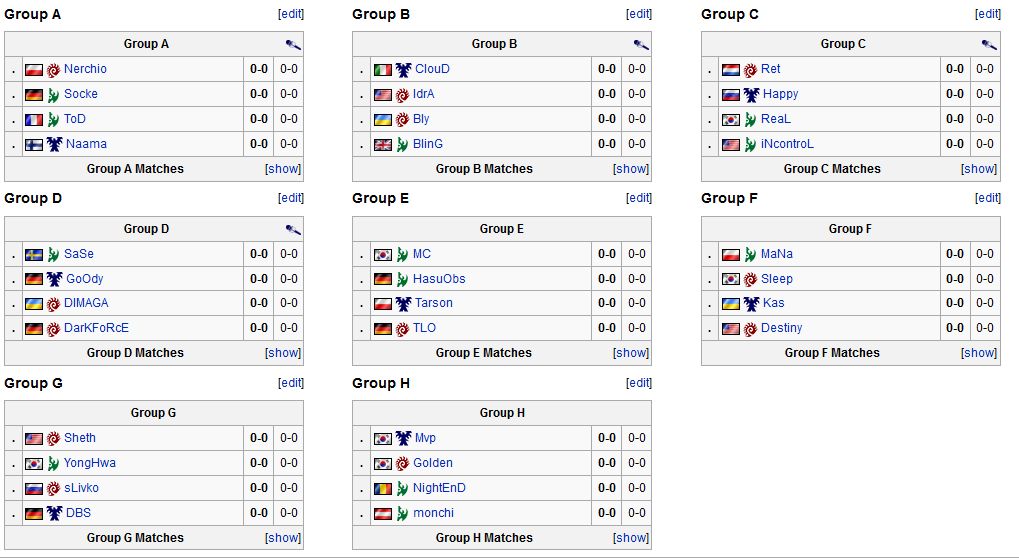1019x558 pixels.
Task: Click the pin icon in the Group A header
Action: 292,45
